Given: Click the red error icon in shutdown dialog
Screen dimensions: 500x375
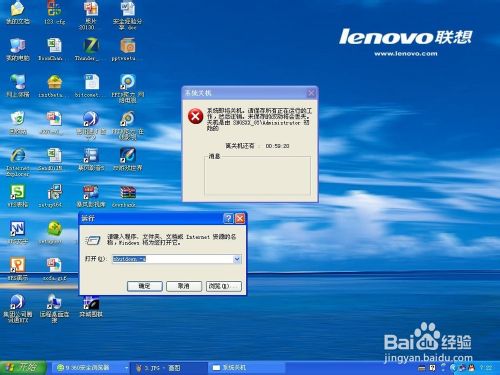Looking at the screenshot, I should (195, 116).
